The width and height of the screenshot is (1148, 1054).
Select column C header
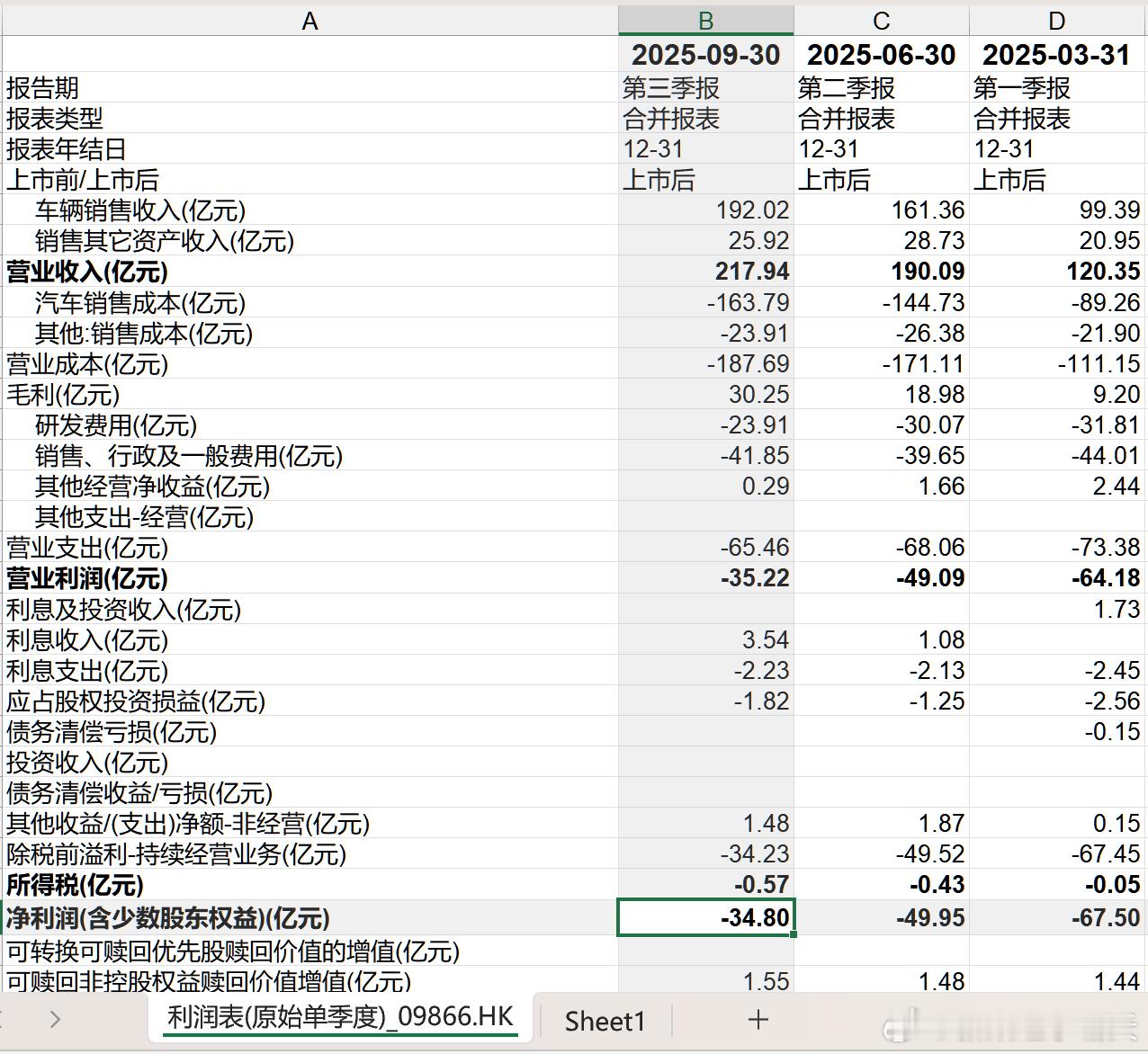coord(881,21)
